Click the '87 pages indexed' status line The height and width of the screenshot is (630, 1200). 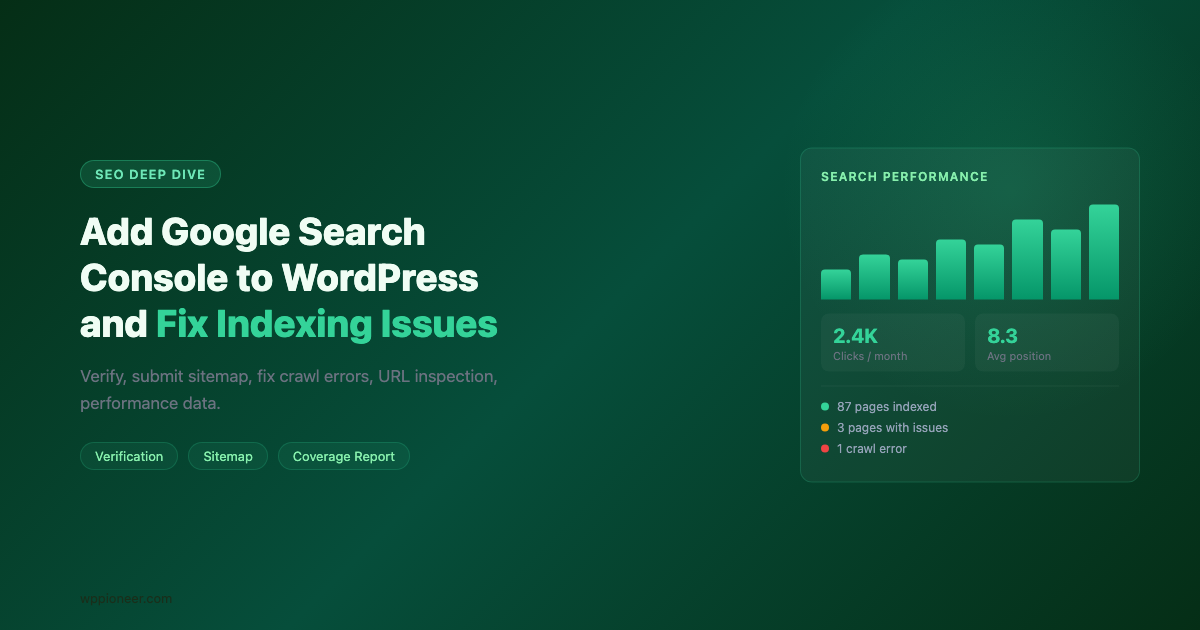[x=887, y=407]
